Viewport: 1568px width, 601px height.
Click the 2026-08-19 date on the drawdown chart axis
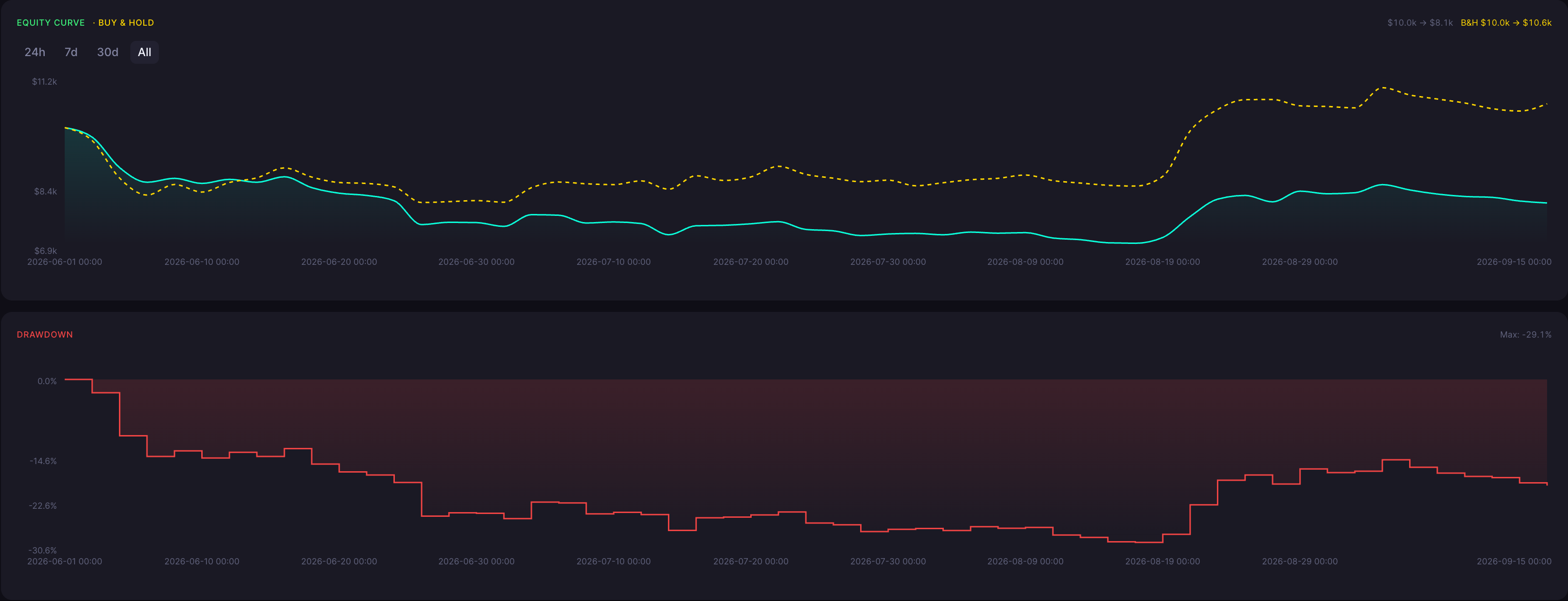coord(1163,562)
